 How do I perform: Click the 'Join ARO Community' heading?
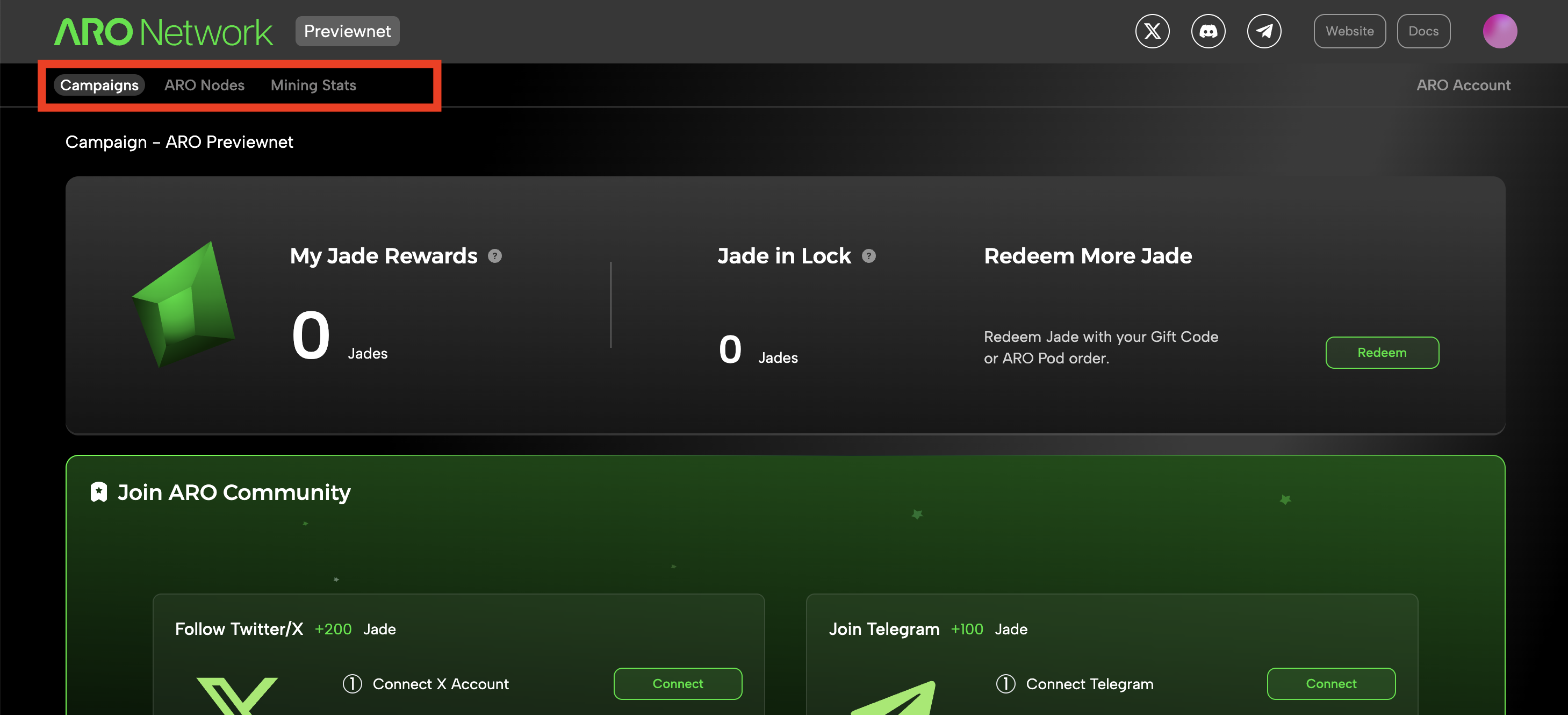(x=234, y=492)
